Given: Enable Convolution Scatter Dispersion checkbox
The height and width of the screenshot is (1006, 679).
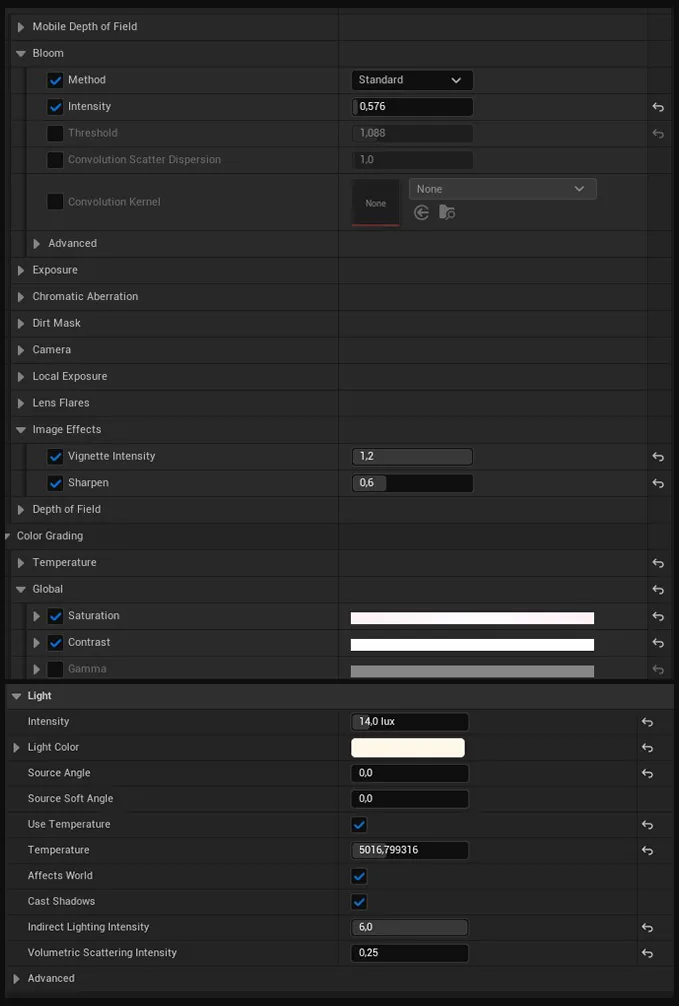Looking at the screenshot, I should click(56, 160).
